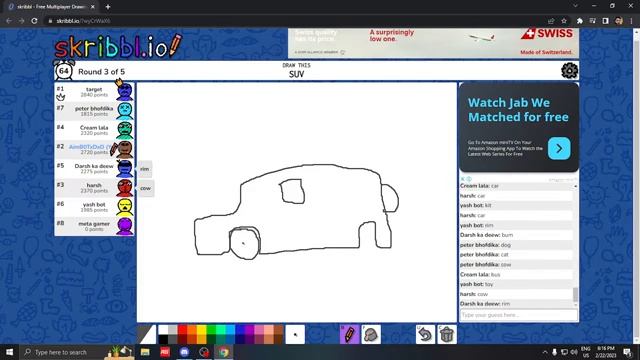Open the browser profile avatar

pos(619,20)
